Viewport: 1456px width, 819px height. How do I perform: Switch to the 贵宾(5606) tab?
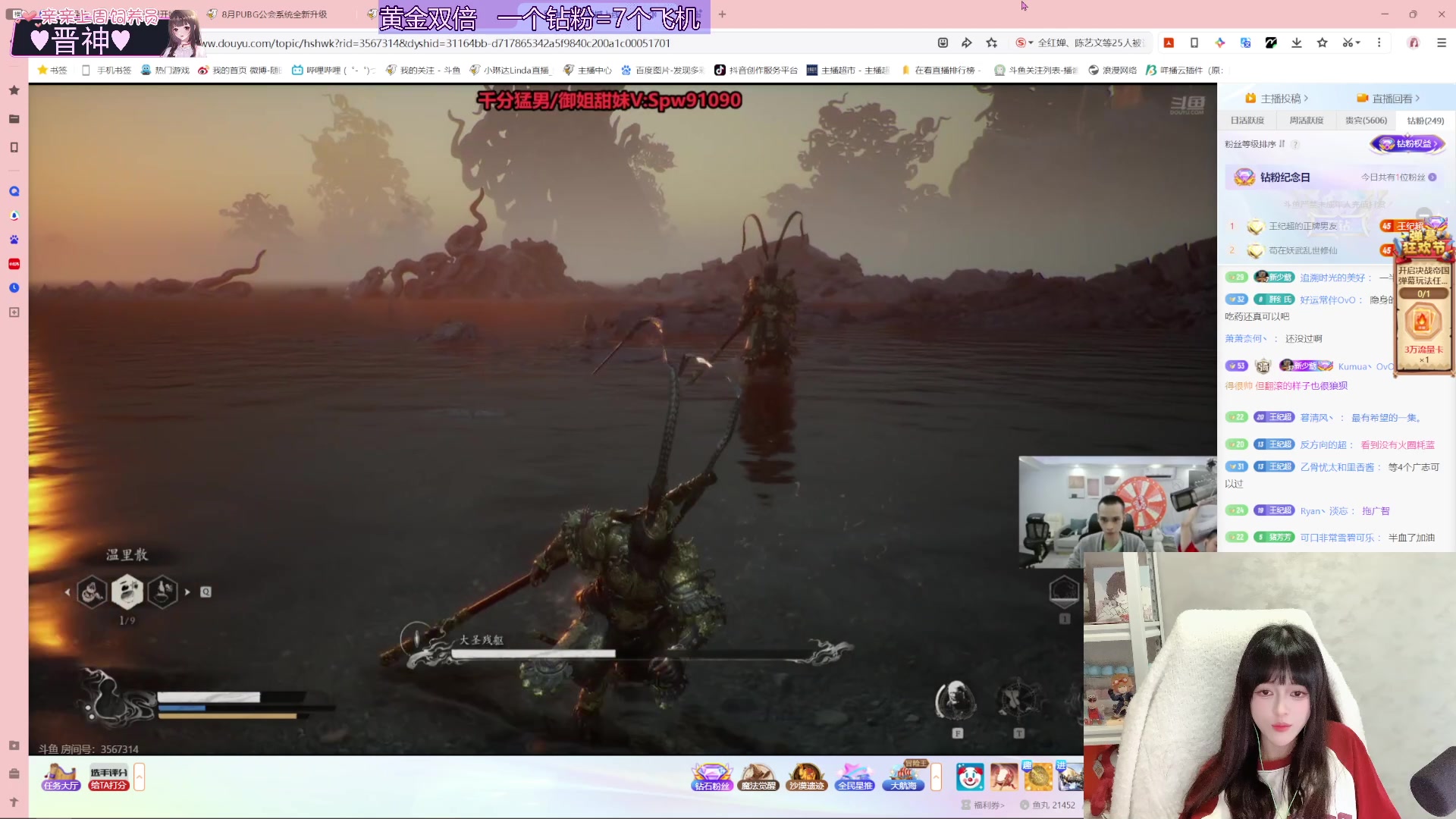click(x=1366, y=121)
